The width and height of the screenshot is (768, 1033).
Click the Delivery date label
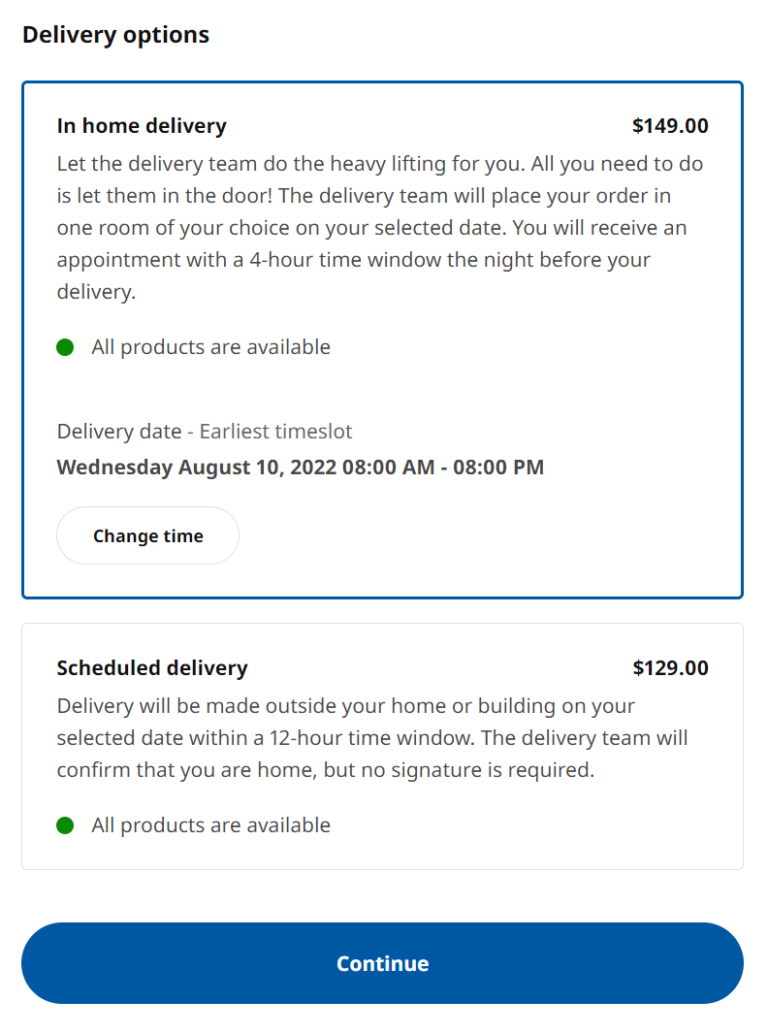(x=118, y=432)
